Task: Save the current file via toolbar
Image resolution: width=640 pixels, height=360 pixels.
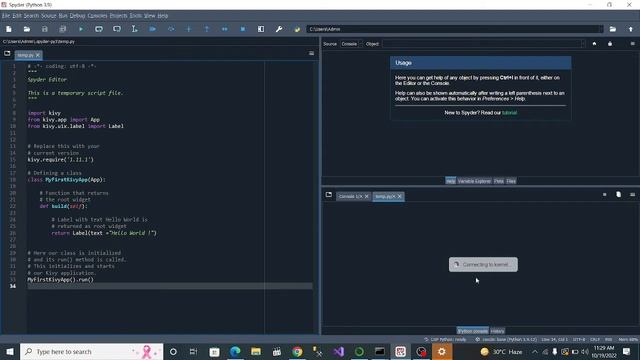Action: pyautogui.click(x=44, y=29)
